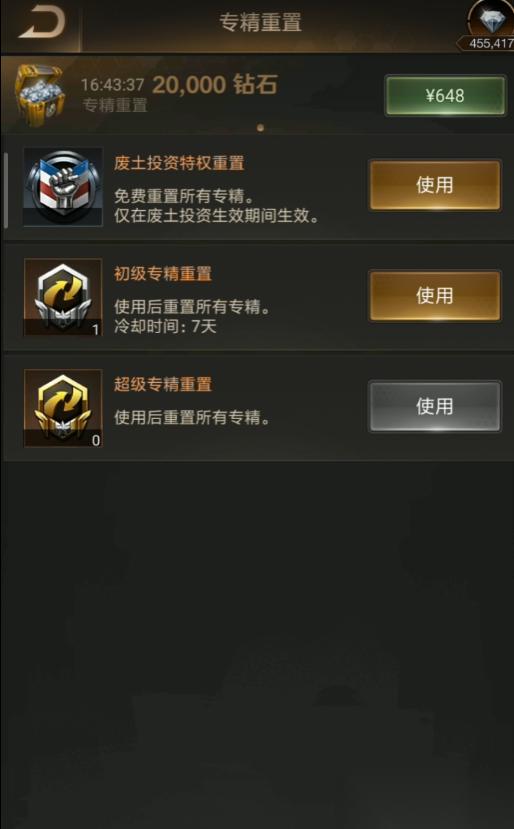
Task: Tap the 455,417 diamond balance
Action: pos(490,43)
